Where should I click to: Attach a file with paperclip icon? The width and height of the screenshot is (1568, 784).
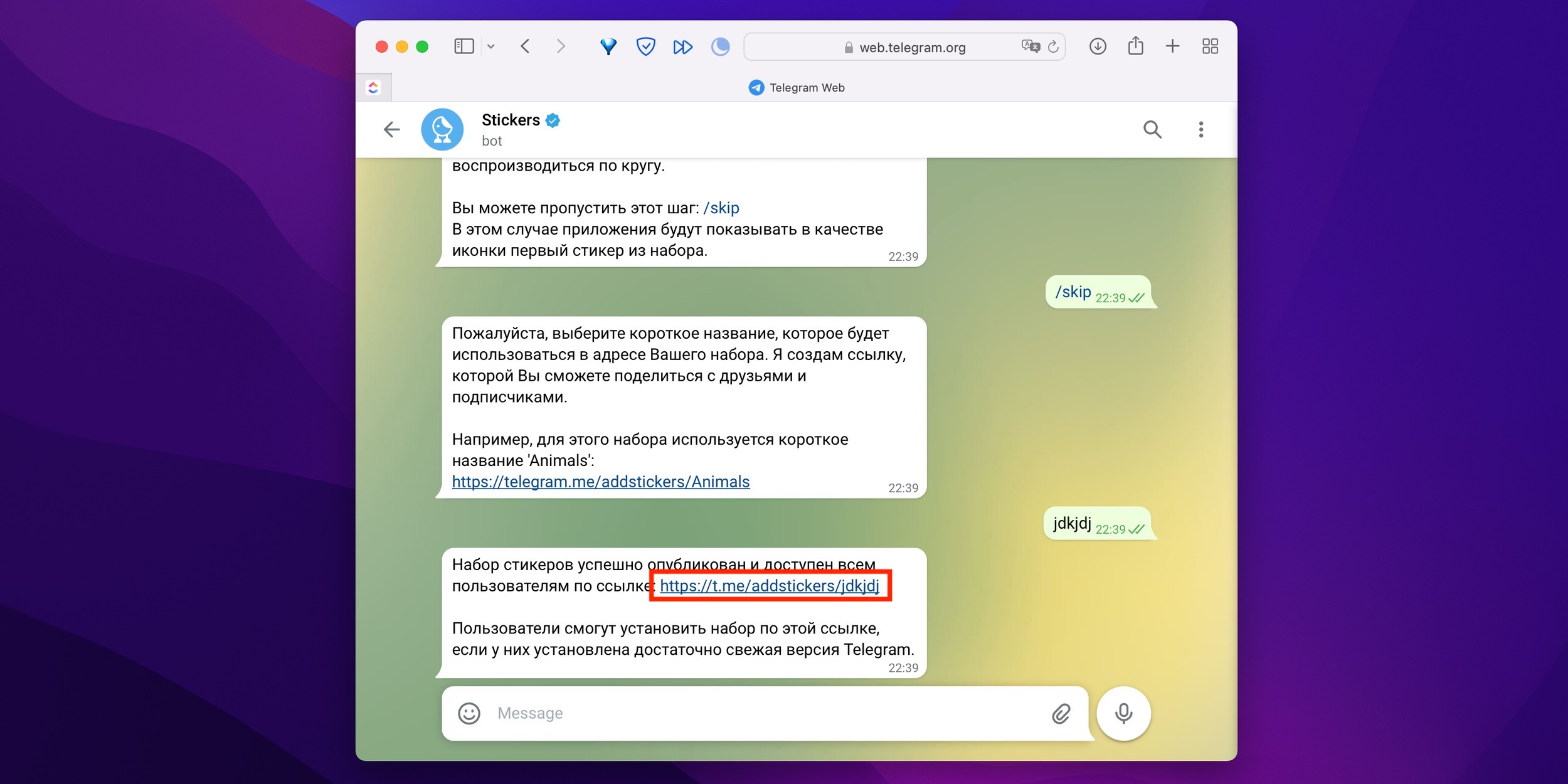click(x=1061, y=713)
